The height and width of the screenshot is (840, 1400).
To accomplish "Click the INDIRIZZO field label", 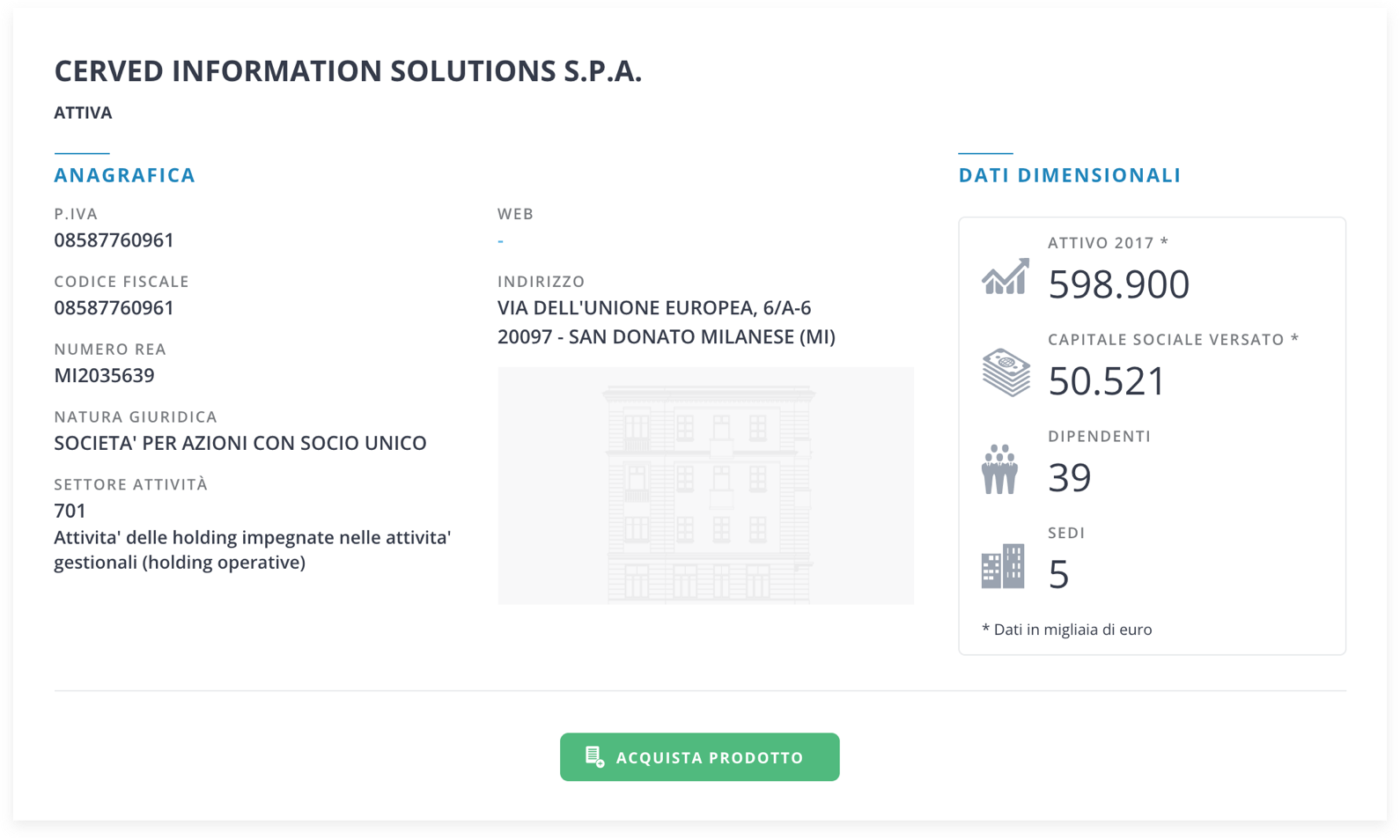I will pyautogui.click(x=541, y=282).
